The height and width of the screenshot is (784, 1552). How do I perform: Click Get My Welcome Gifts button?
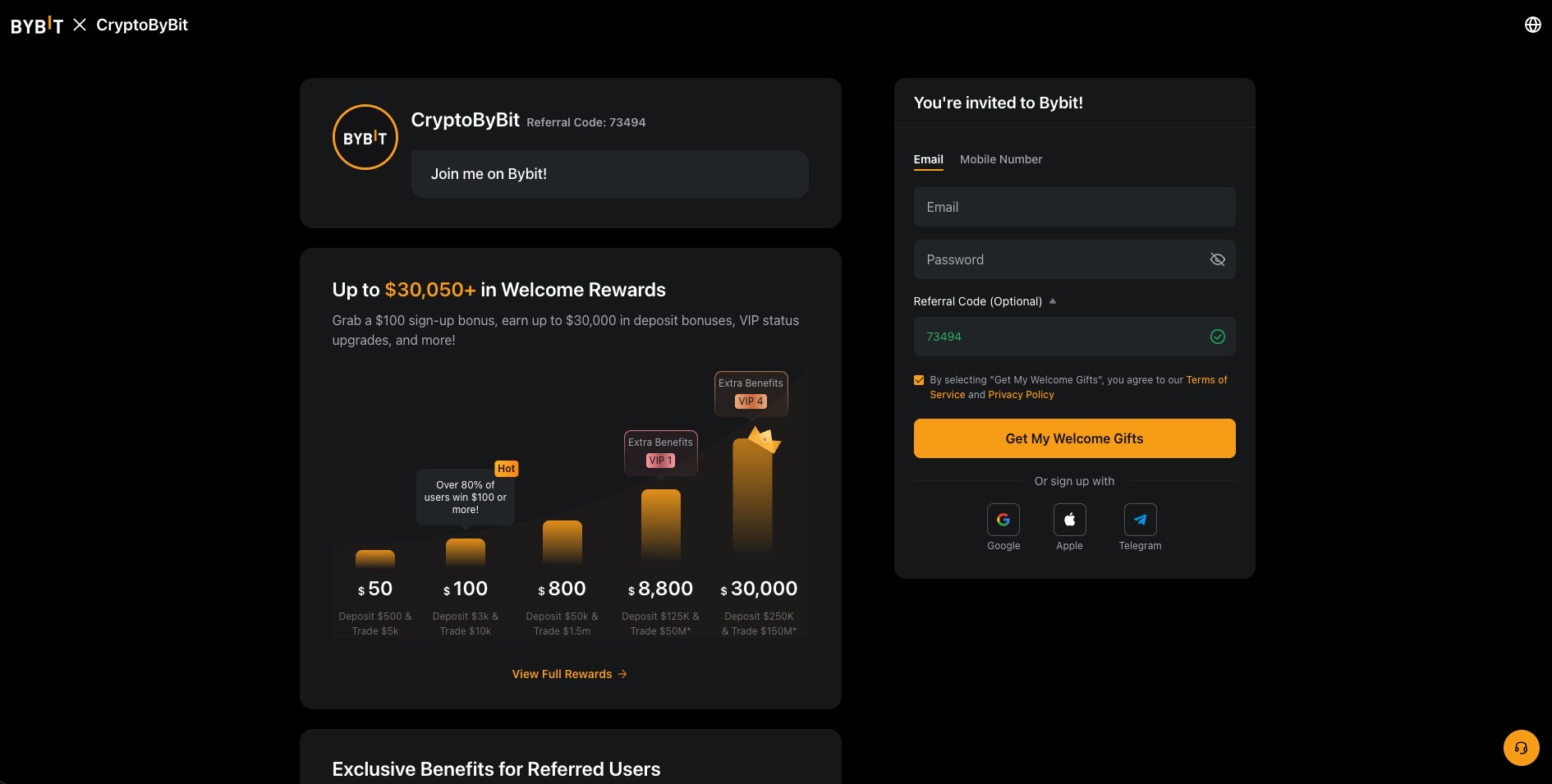coord(1074,438)
